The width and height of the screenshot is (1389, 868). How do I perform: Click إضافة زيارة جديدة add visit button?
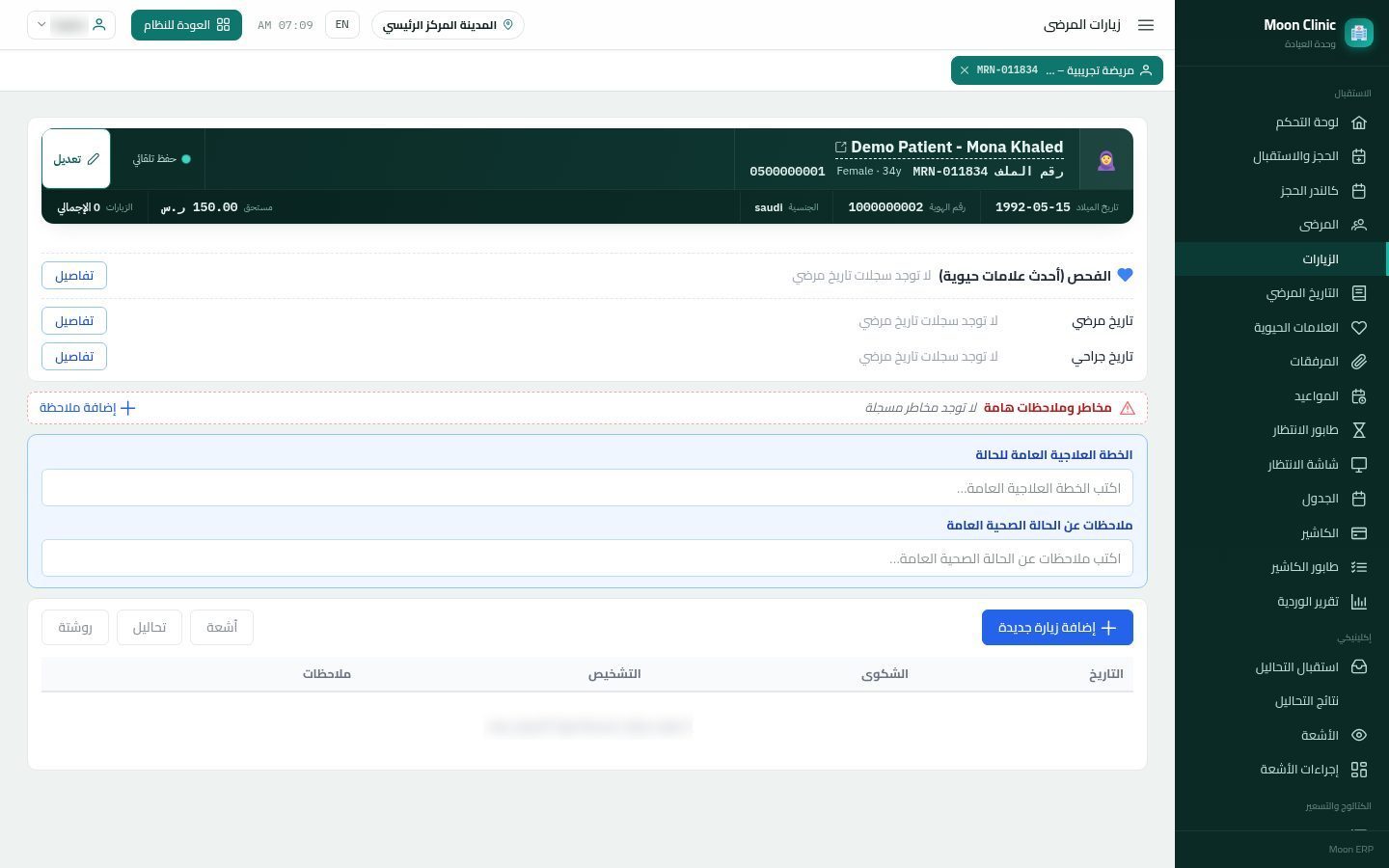pyautogui.click(x=1057, y=628)
